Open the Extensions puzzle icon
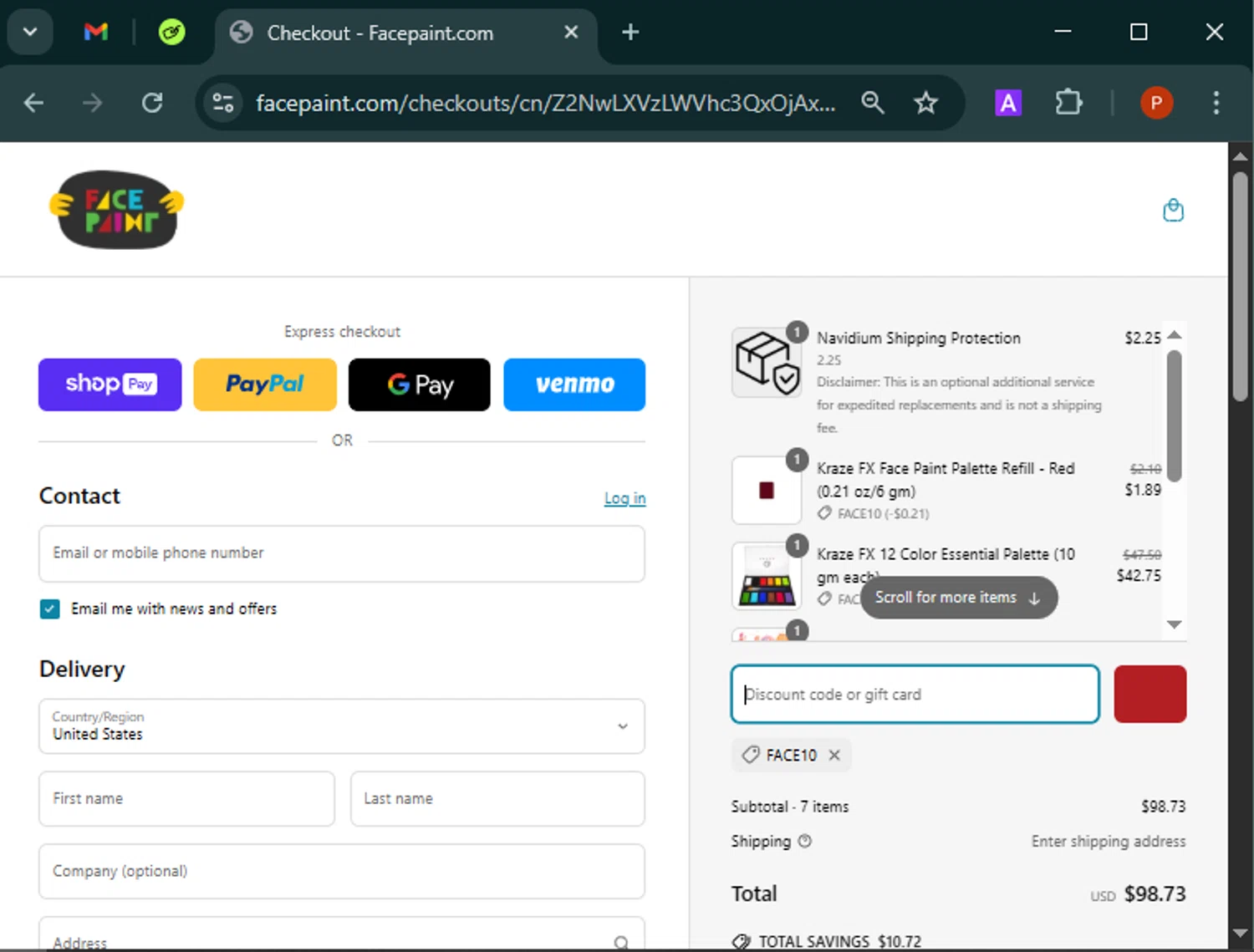Image resolution: width=1254 pixels, height=952 pixels. [1068, 103]
